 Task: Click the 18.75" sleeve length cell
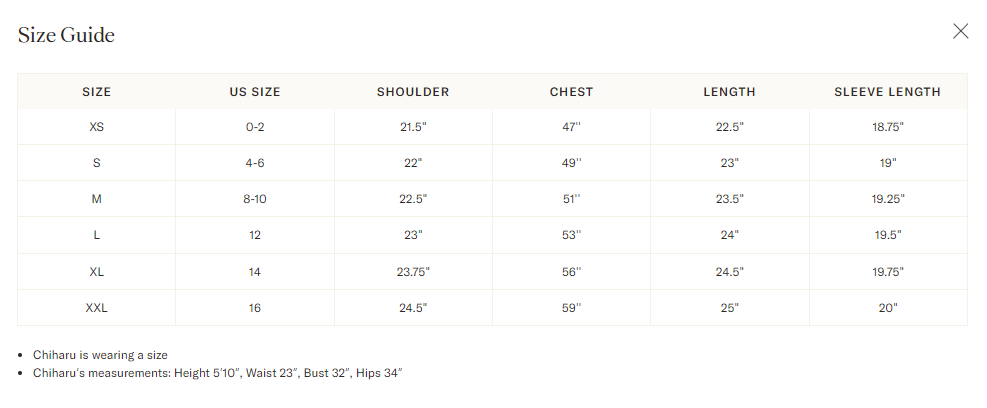[x=887, y=127]
